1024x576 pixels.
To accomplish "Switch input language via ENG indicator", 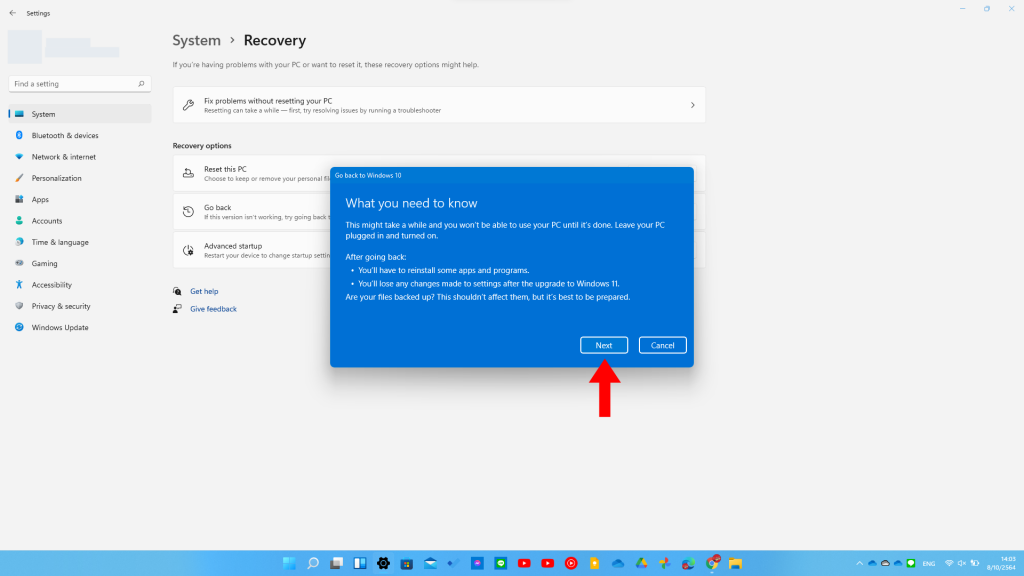I will coord(929,564).
